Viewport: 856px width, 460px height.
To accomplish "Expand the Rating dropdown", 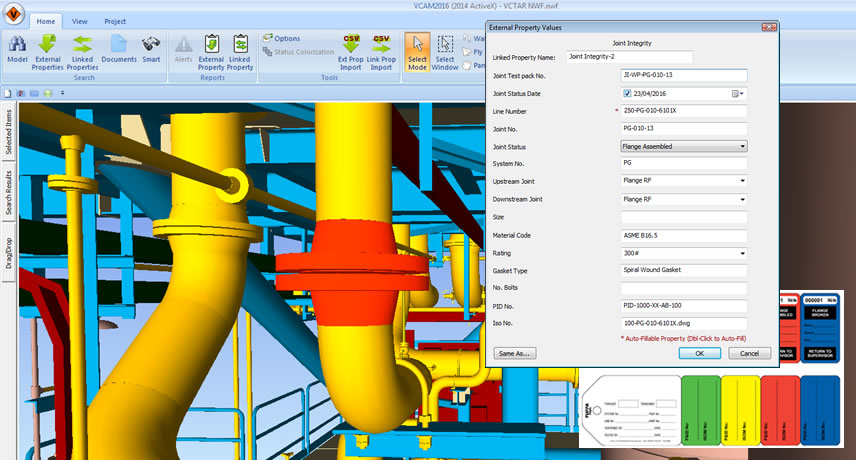I will [x=742, y=253].
